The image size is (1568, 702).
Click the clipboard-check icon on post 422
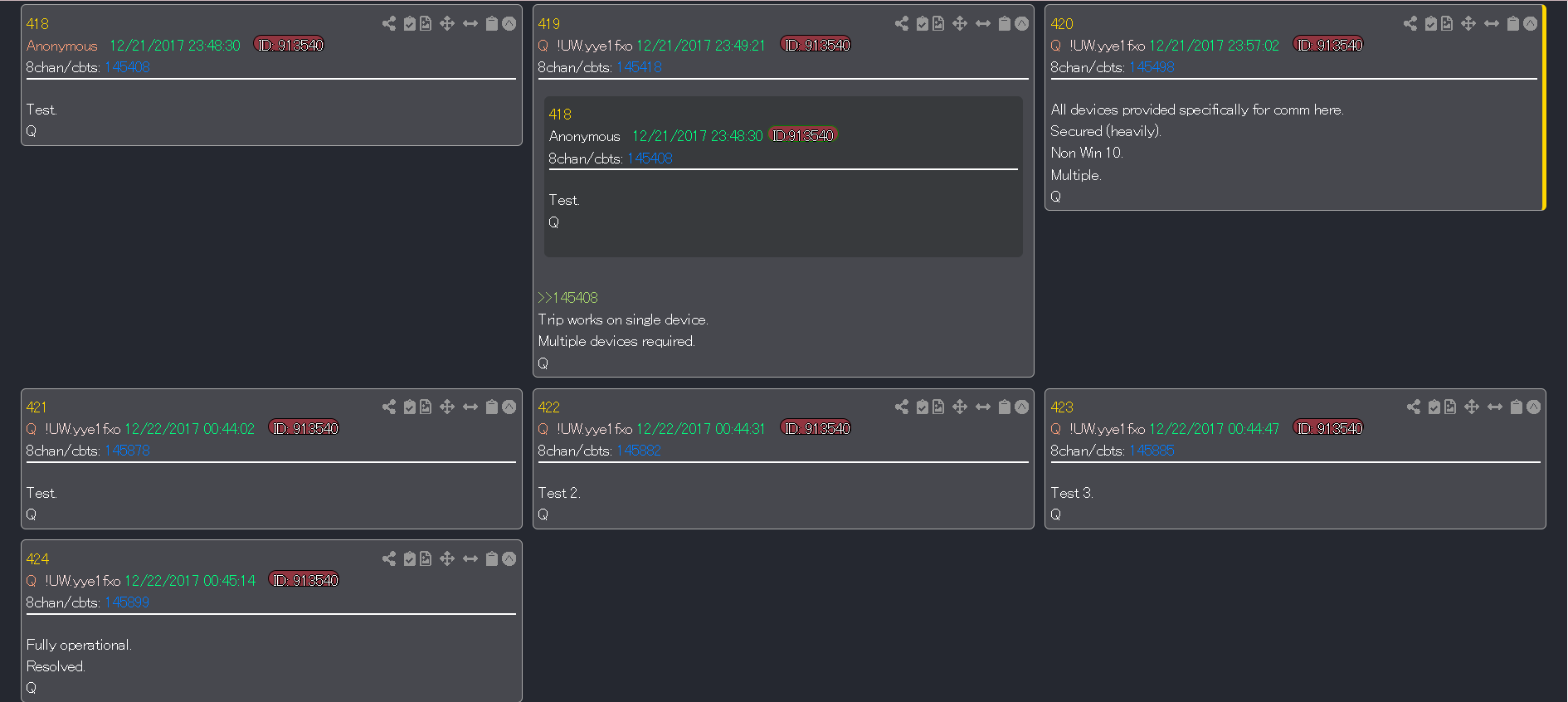[x=923, y=407]
